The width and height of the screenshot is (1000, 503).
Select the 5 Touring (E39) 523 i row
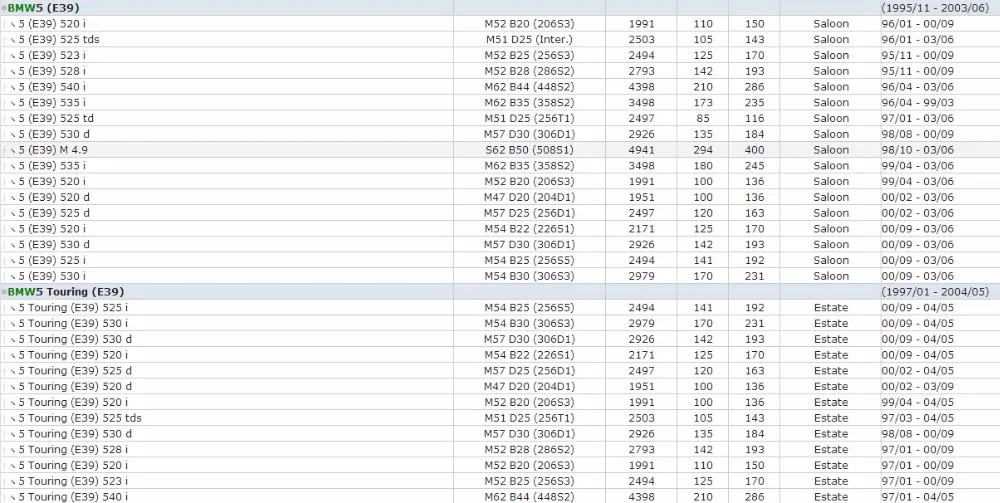(x=500, y=481)
